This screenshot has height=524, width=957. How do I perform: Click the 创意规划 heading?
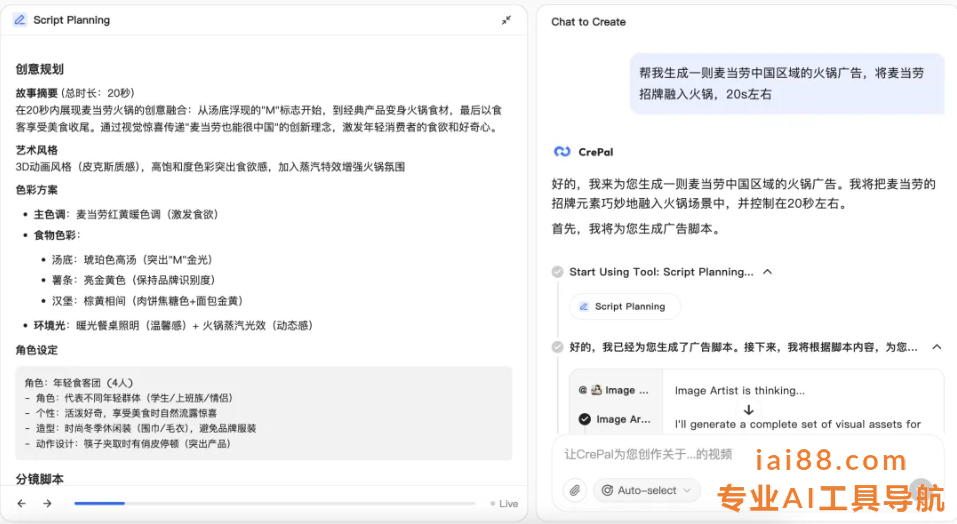(40, 69)
